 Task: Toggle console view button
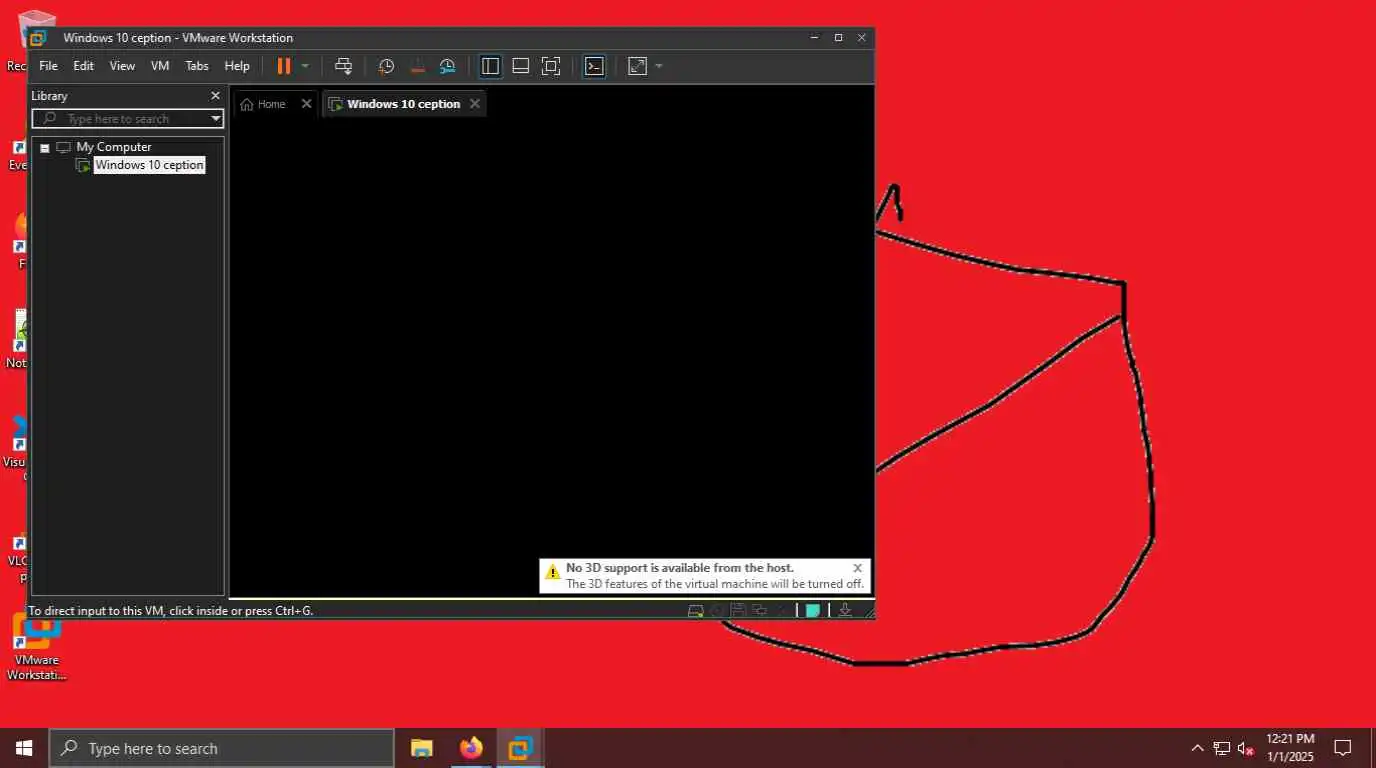click(594, 66)
